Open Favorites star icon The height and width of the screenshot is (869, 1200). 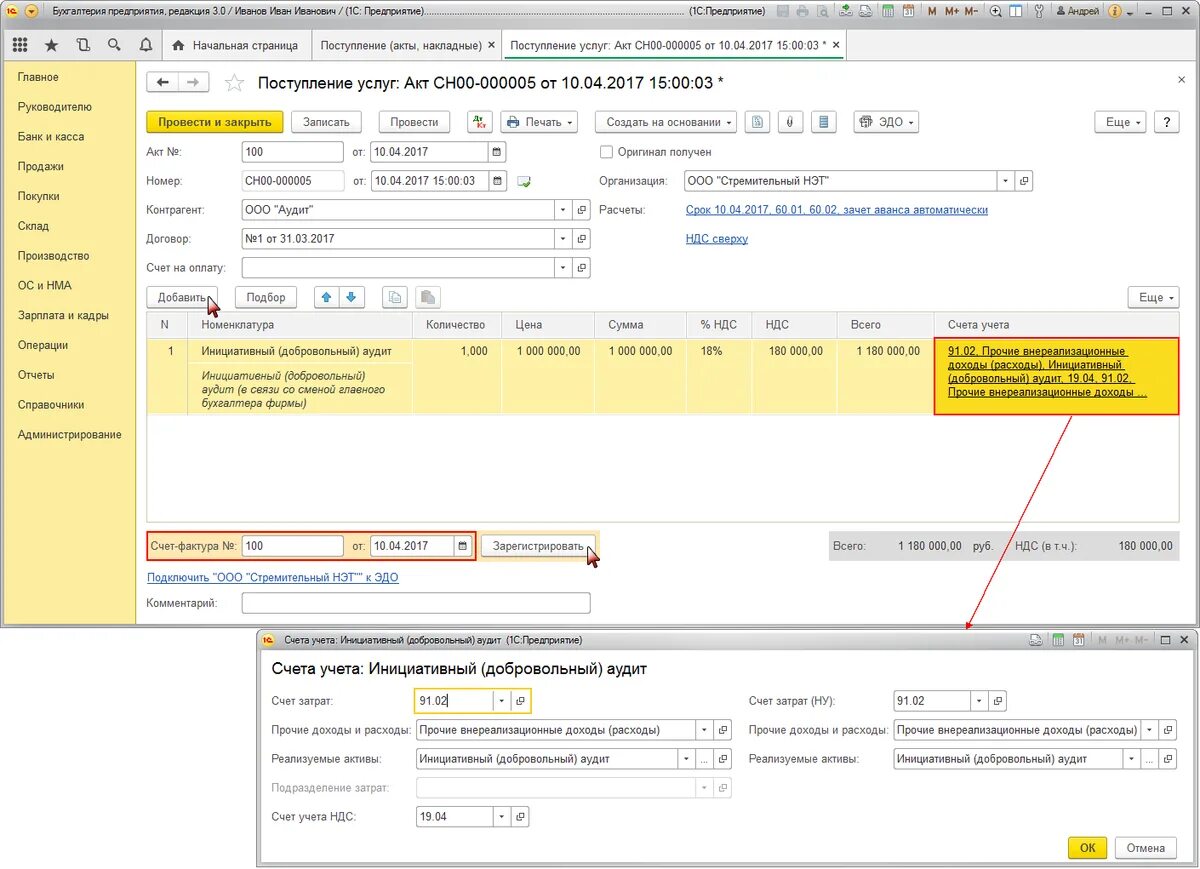click(x=51, y=46)
